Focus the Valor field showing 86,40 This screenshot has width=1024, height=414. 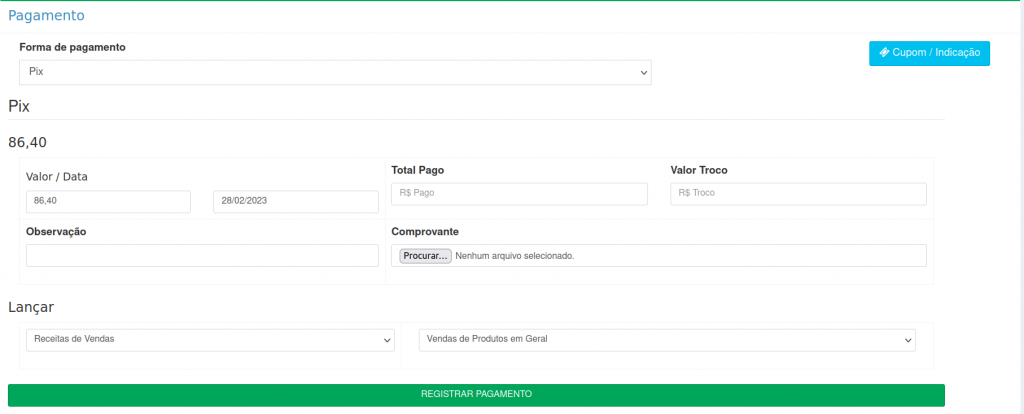pyautogui.click(x=108, y=202)
